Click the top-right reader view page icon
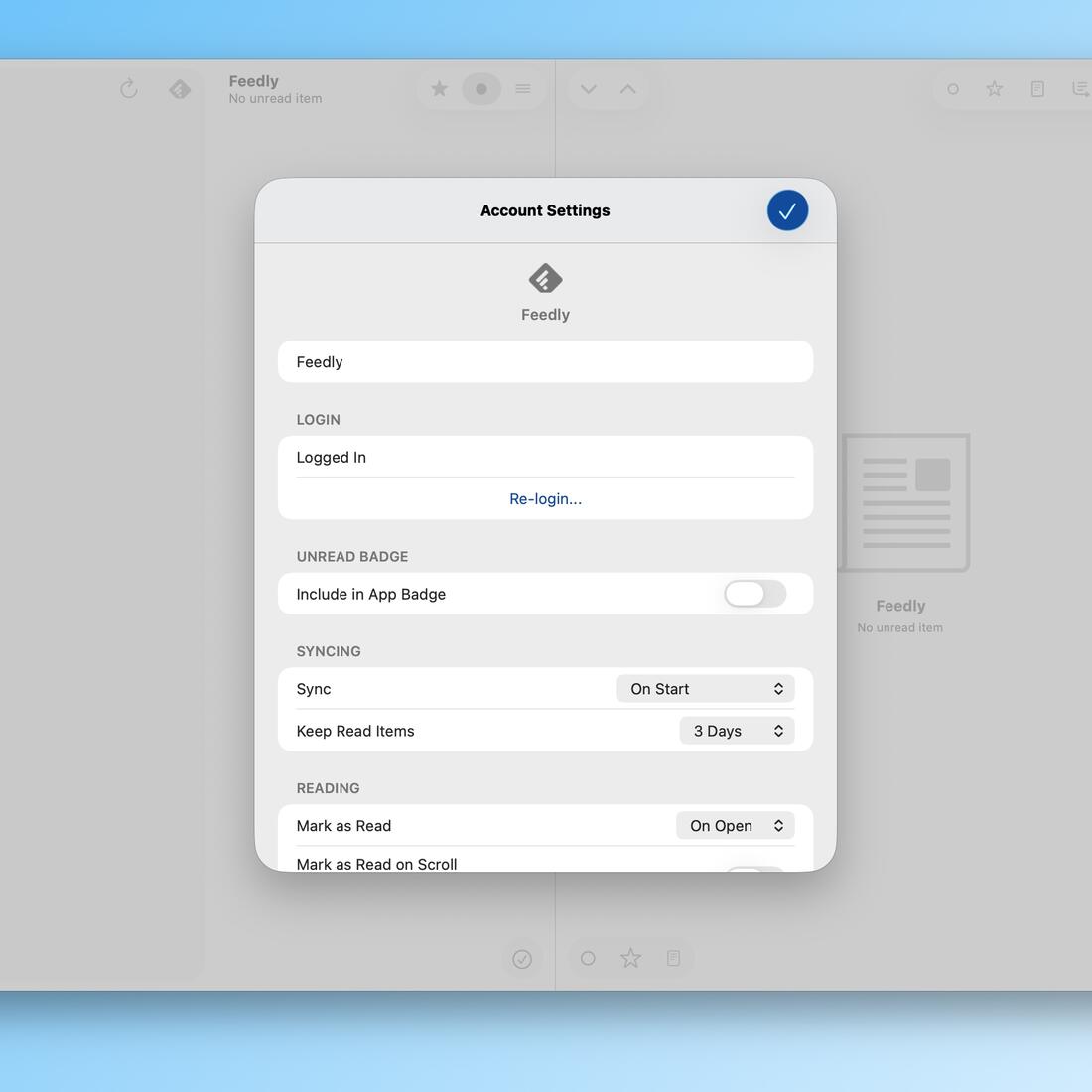Screen dimensions: 1092x1092 coord(1037,89)
